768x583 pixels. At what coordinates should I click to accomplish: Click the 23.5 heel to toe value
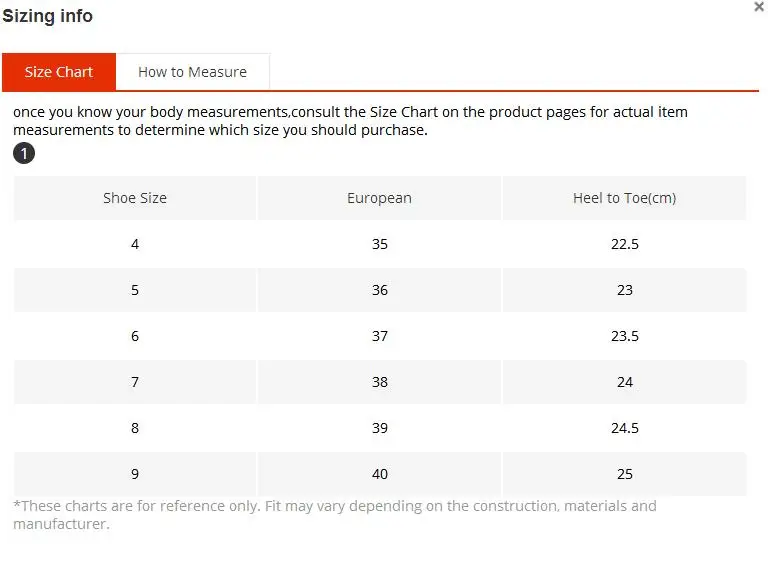coord(624,336)
